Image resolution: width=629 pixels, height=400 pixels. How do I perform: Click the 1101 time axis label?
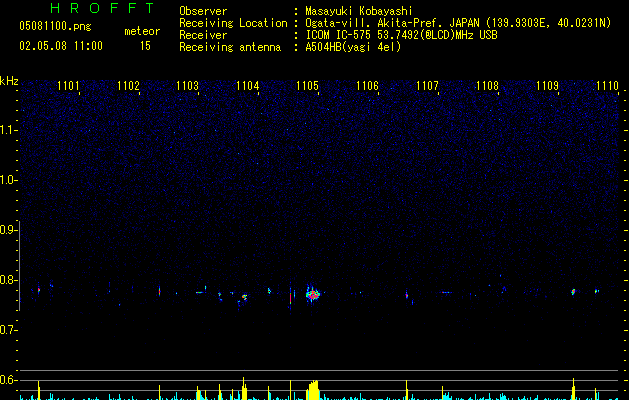click(x=68, y=86)
